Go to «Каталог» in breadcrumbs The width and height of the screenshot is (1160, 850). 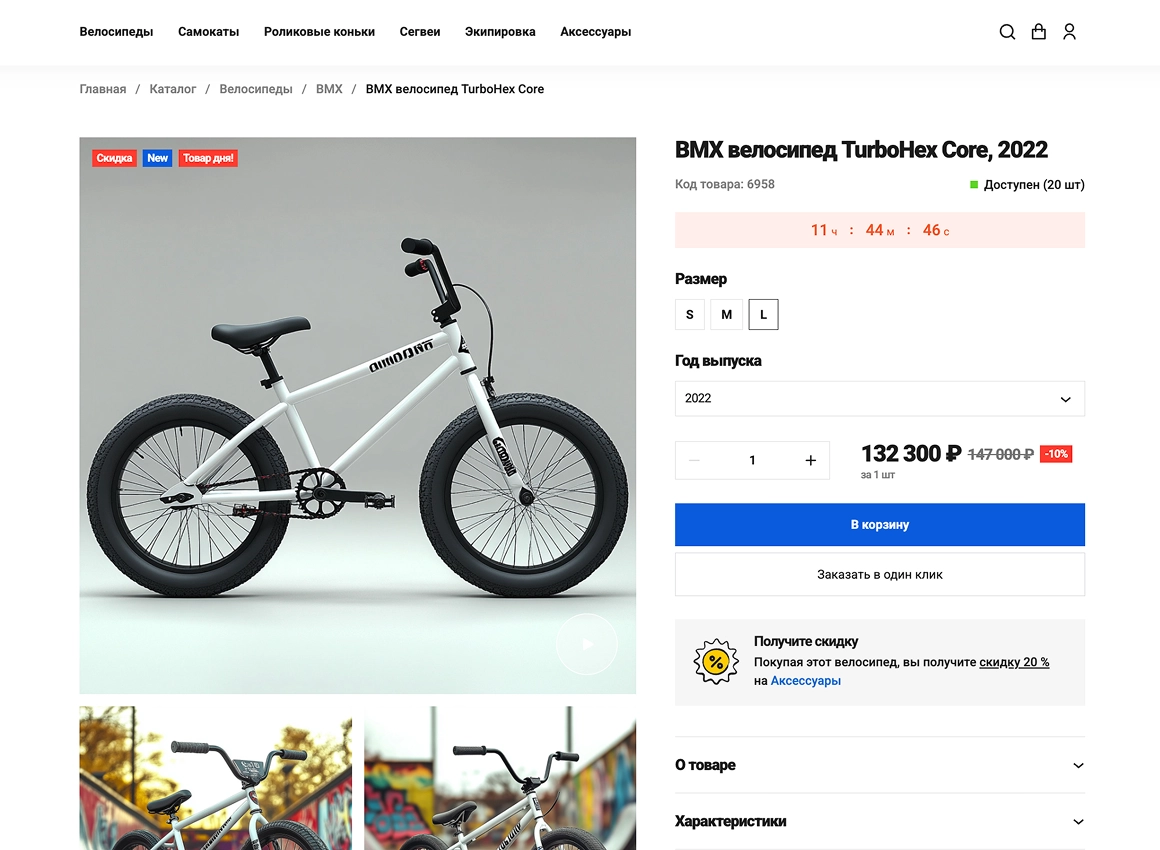pyautogui.click(x=173, y=89)
